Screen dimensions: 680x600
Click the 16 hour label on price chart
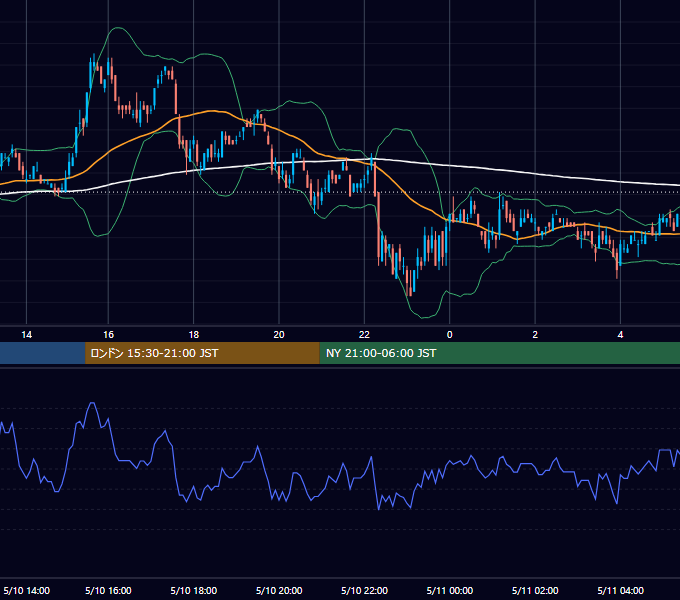pyautogui.click(x=108, y=335)
